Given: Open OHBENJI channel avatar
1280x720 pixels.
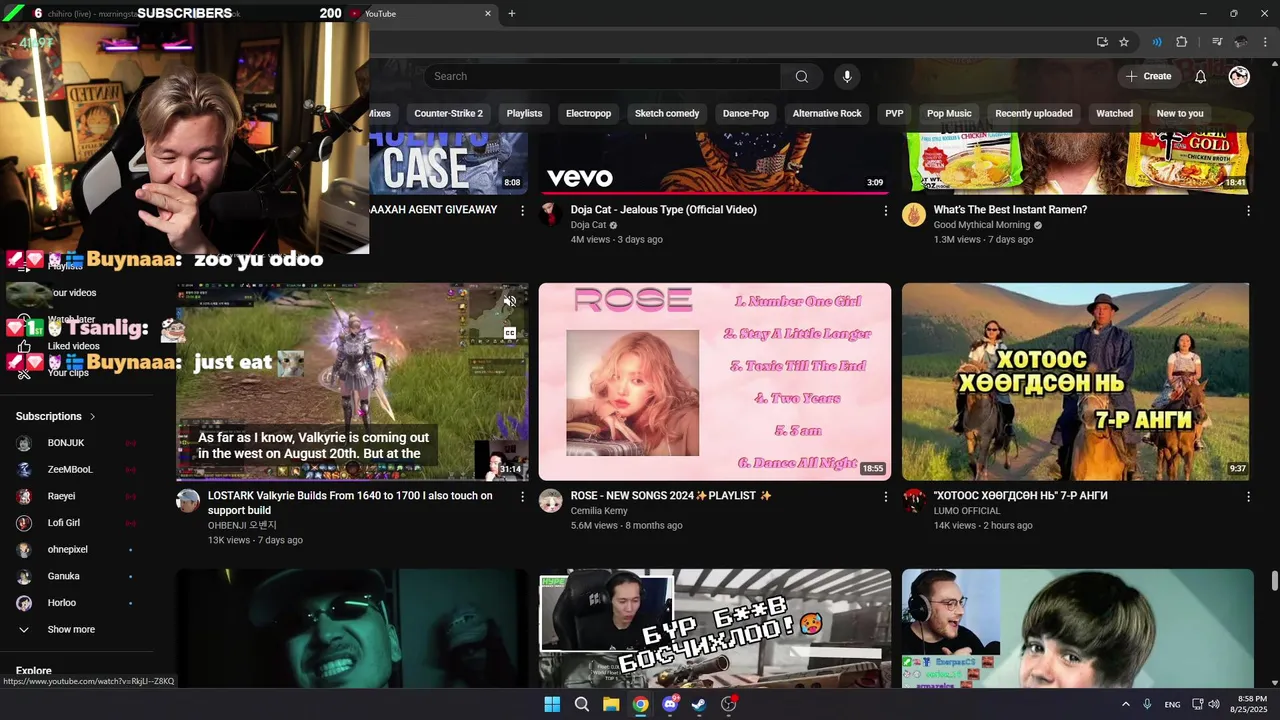Looking at the screenshot, I should 188,501.
